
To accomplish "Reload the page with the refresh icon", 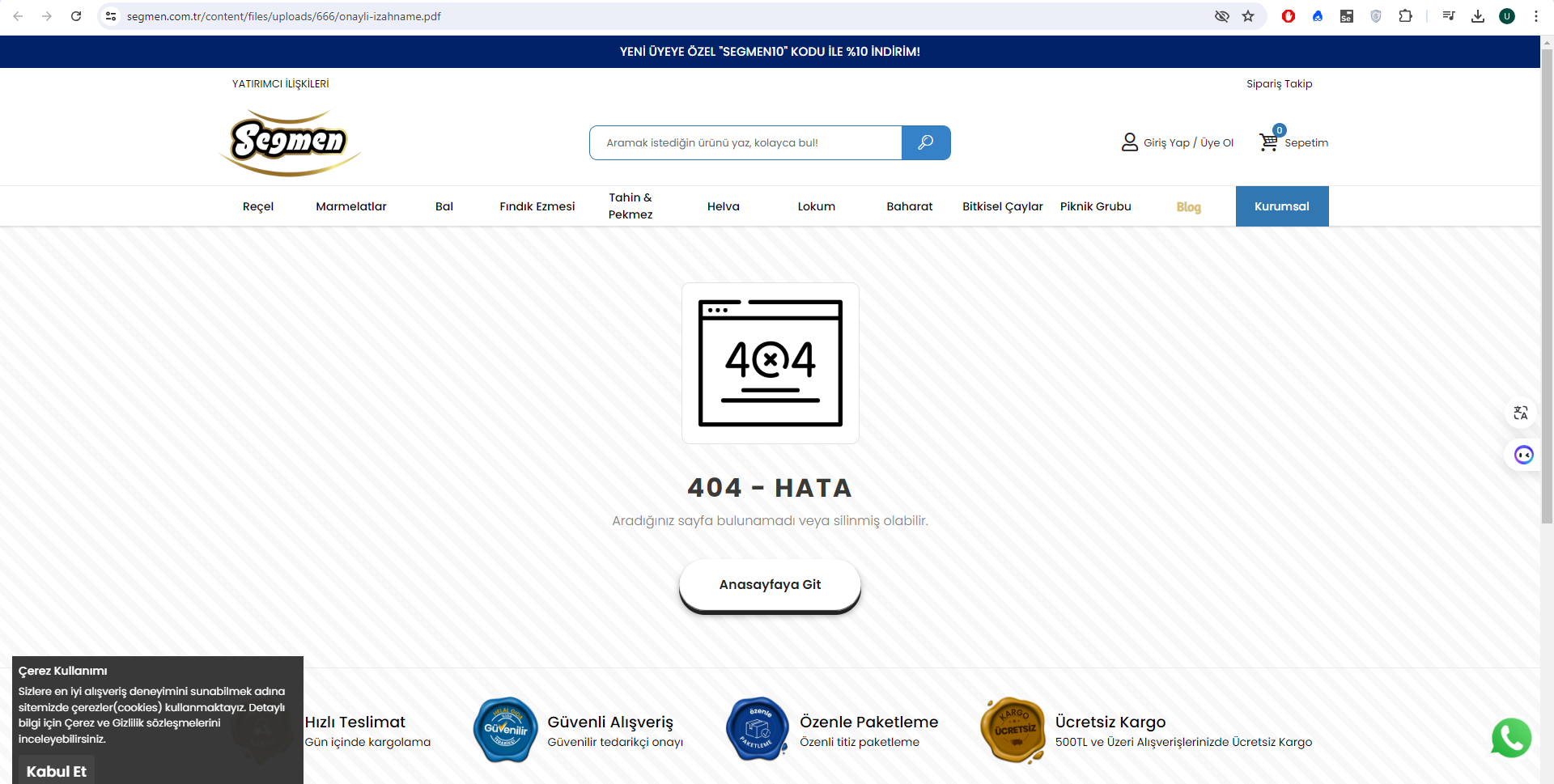I will 76,16.
